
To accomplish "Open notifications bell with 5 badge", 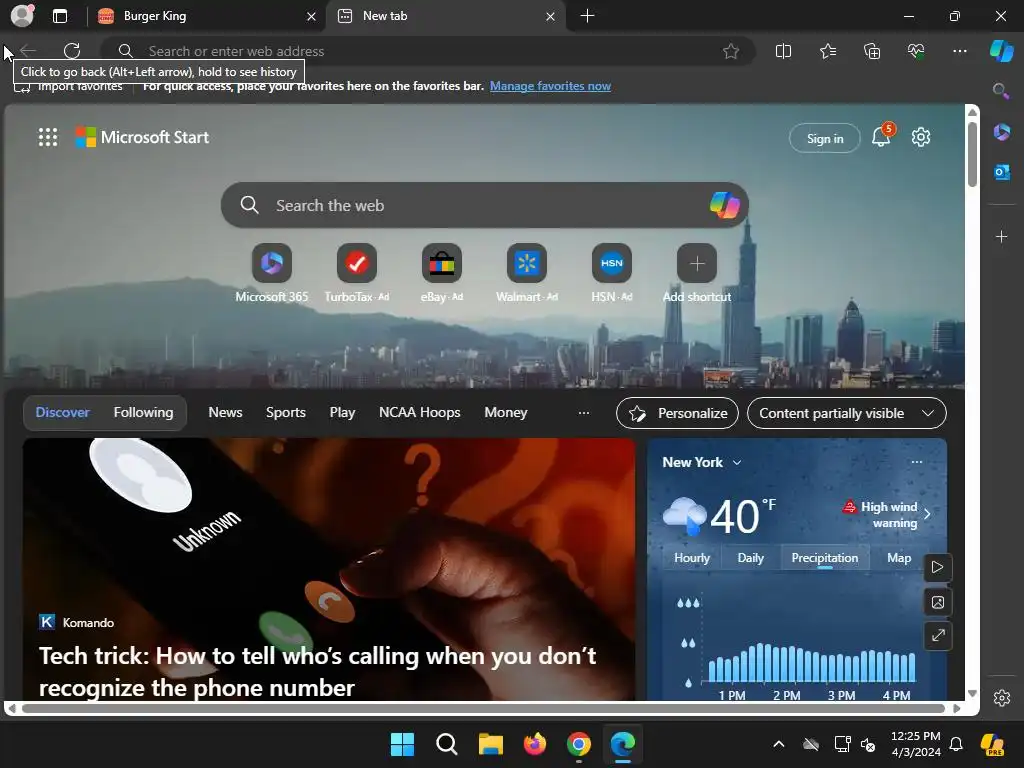I will pos(882,136).
